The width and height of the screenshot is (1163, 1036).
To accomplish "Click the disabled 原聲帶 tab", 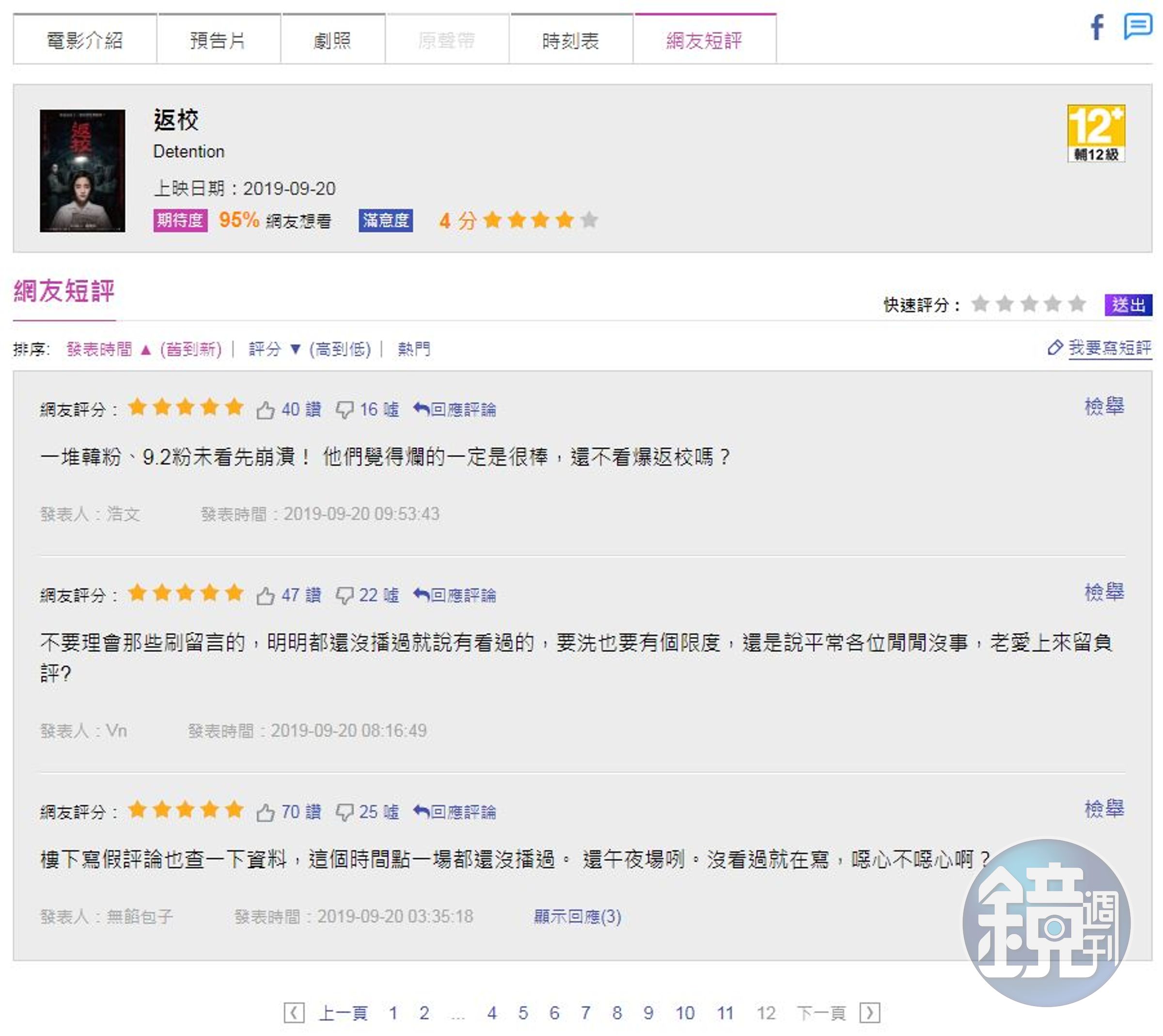I will tap(447, 39).
